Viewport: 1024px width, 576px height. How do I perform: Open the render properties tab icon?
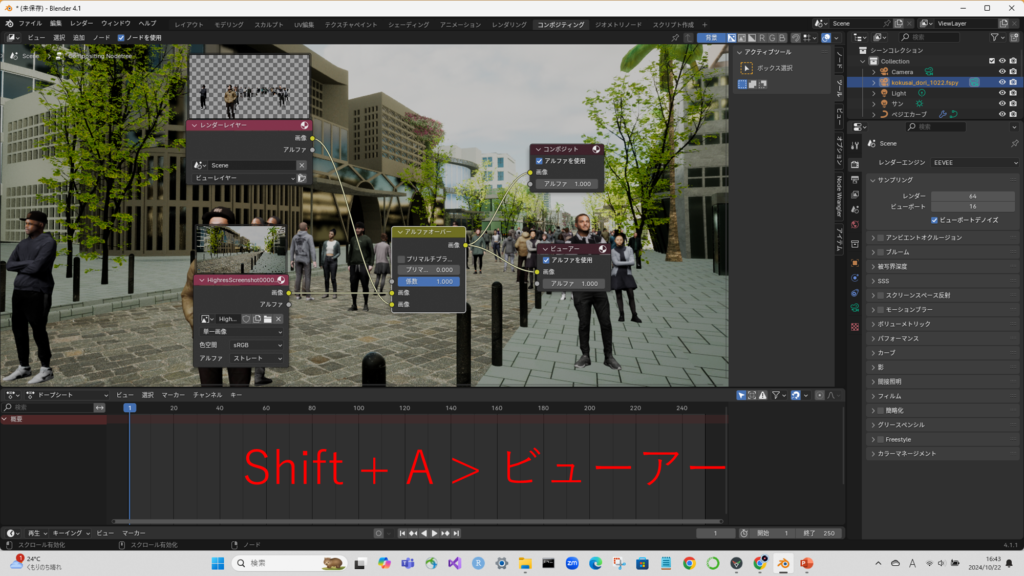click(x=855, y=164)
